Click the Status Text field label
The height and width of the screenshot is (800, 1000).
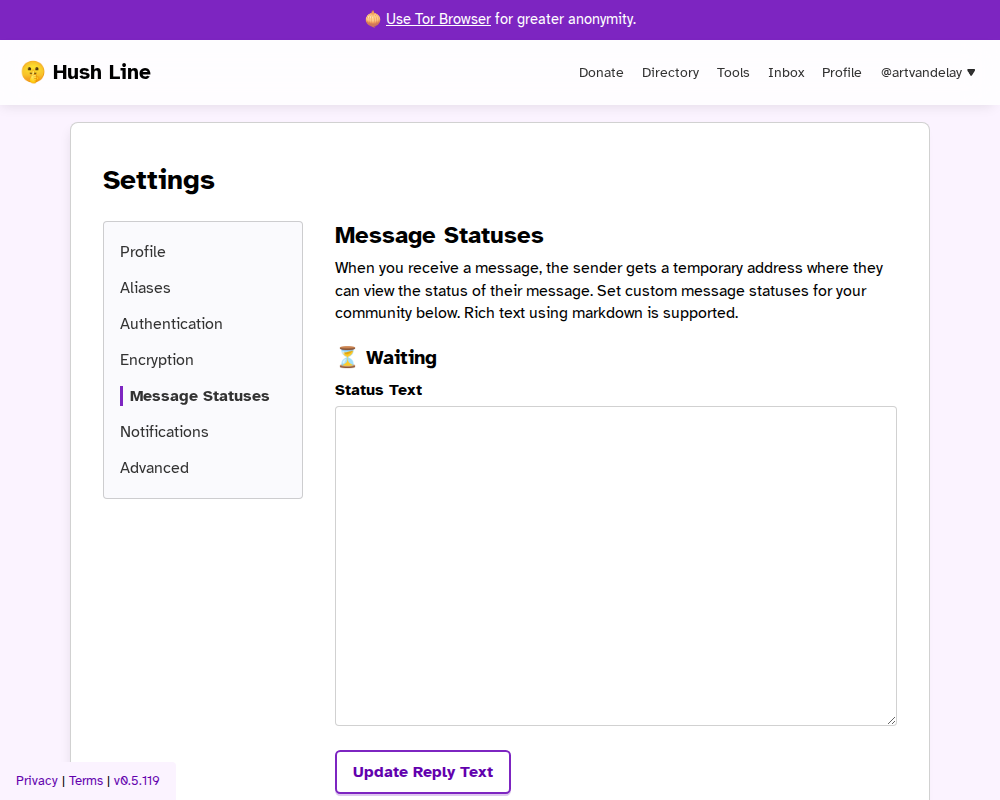[378, 390]
